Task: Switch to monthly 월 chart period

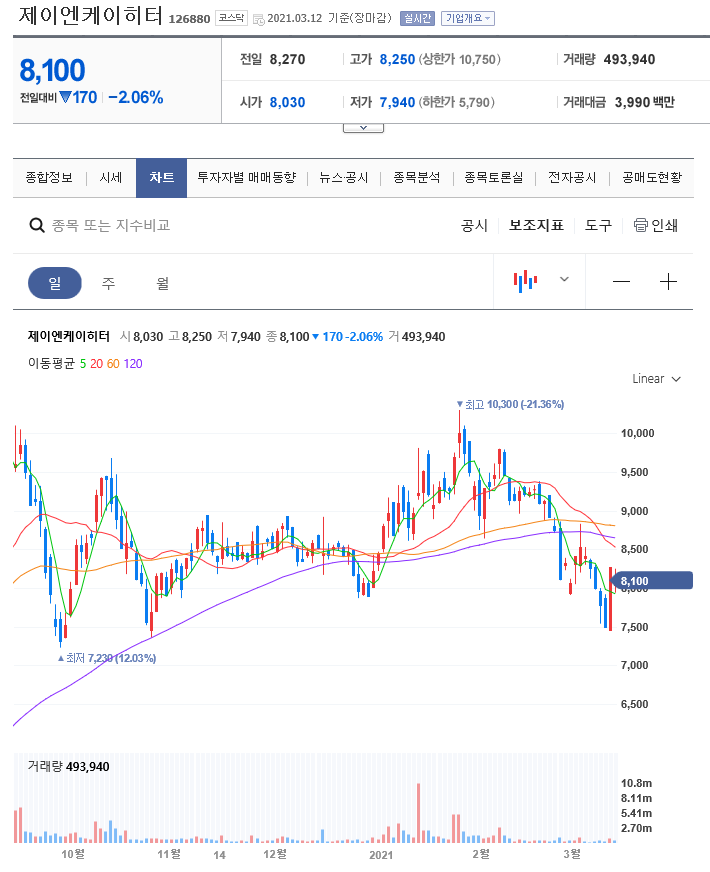Action: point(162,283)
